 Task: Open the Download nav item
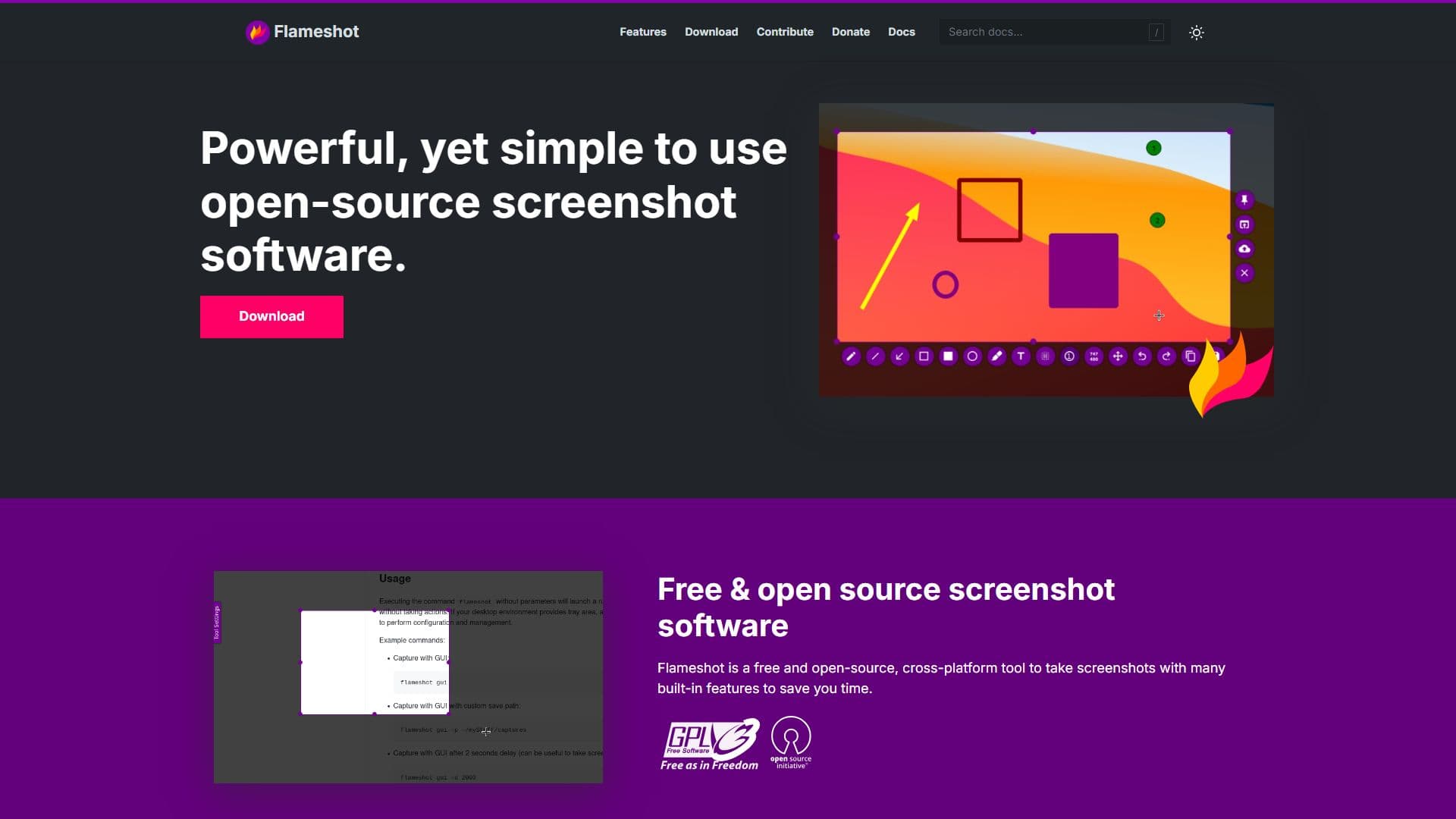711,32
